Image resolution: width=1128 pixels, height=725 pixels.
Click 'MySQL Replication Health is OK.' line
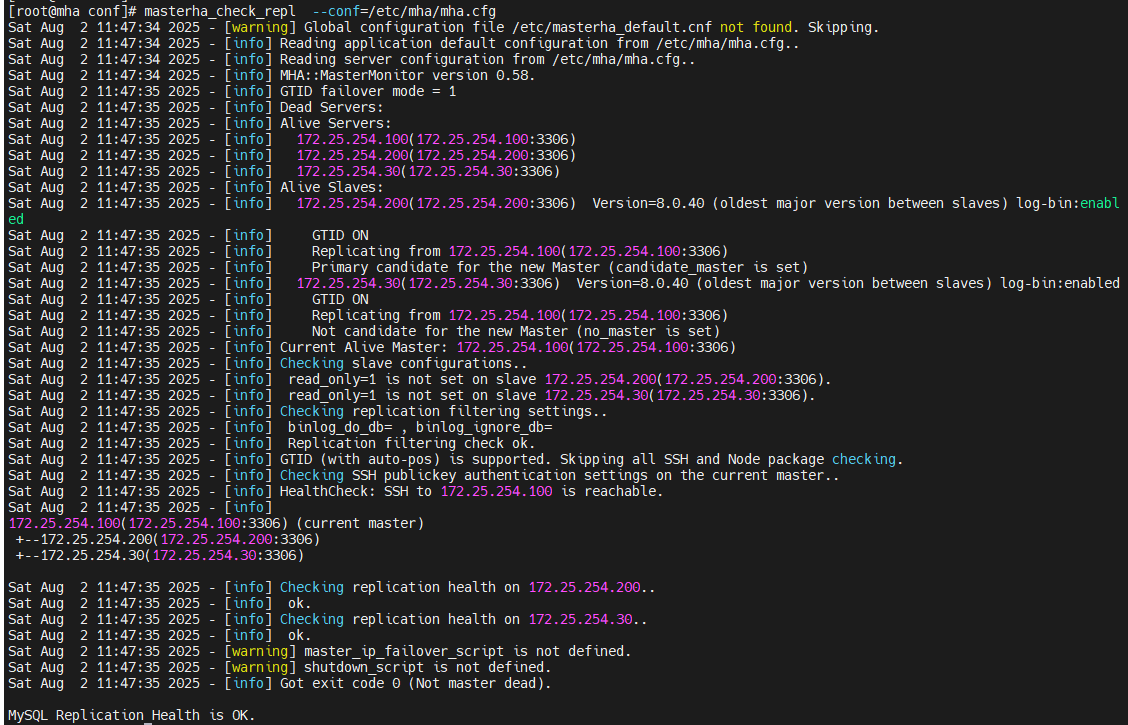(132, 715)
